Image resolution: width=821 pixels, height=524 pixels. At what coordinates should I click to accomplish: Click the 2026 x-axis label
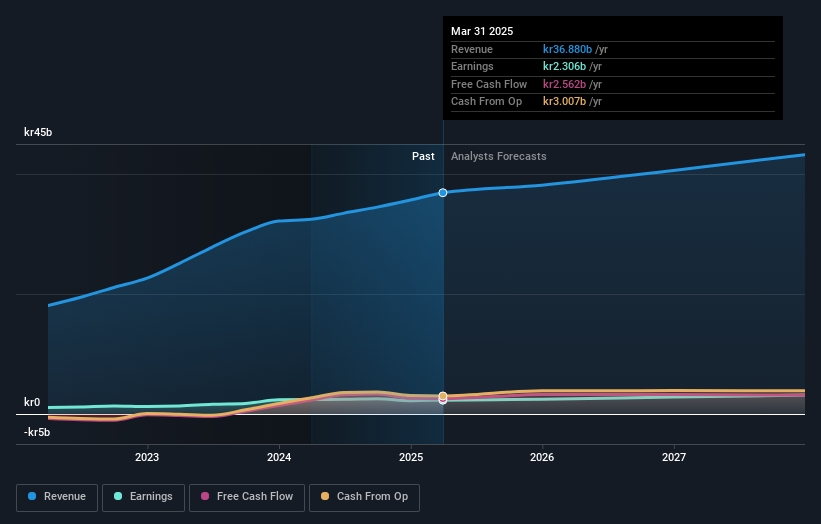coord(542,457)
